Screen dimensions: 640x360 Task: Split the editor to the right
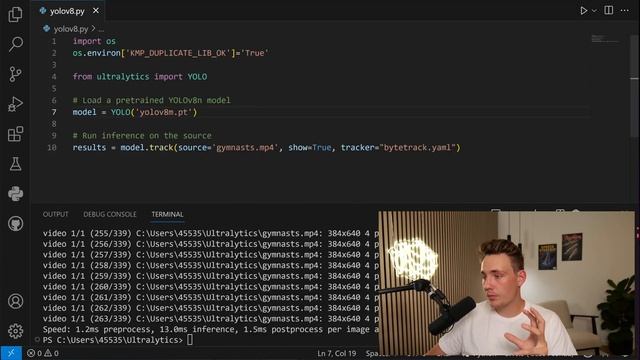coord(609,10)
